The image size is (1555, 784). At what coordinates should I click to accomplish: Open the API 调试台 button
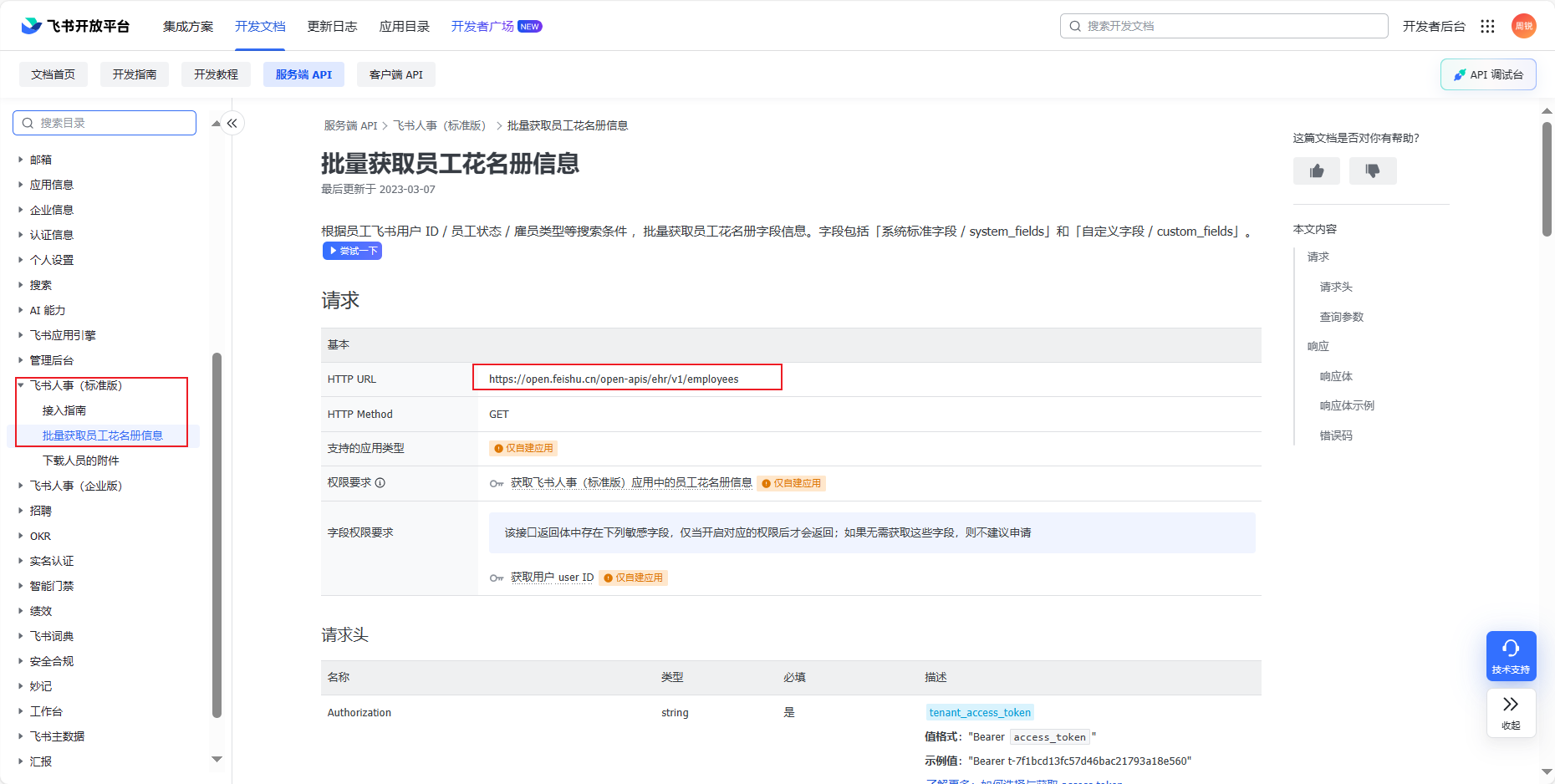pos(1488,74)
